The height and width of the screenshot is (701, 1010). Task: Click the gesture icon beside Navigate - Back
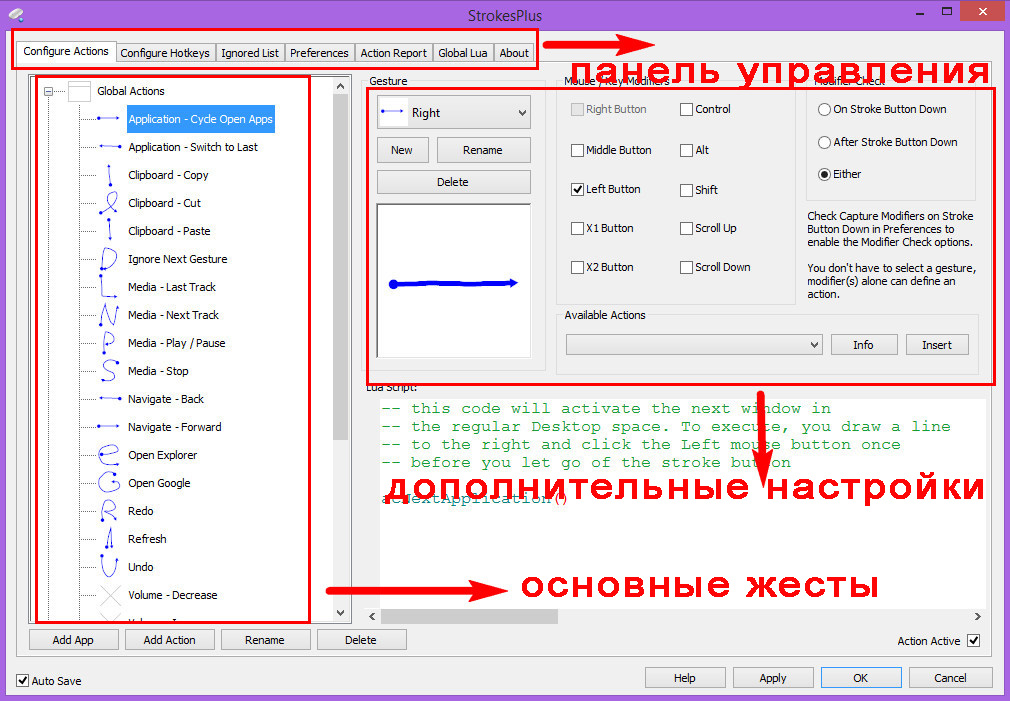tap(110, 399)
